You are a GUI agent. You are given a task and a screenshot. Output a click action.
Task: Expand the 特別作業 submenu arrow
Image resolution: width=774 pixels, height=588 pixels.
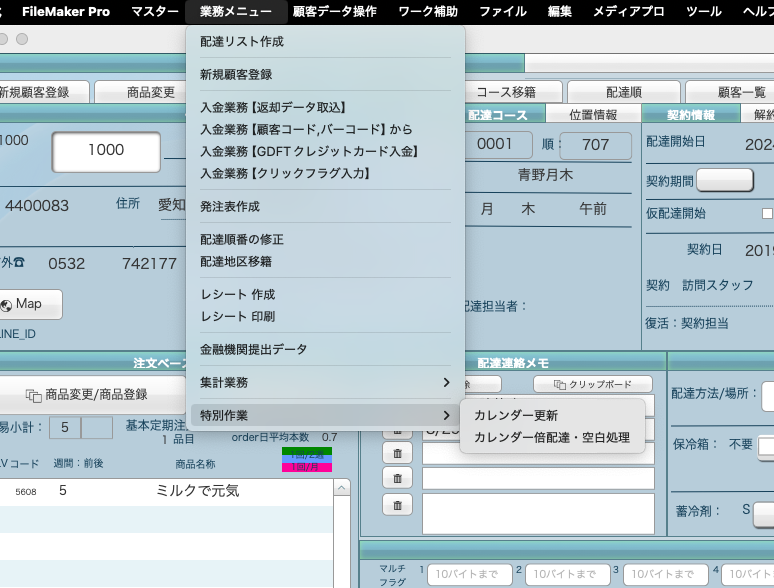pyautogui.click(x=446, y=415)
